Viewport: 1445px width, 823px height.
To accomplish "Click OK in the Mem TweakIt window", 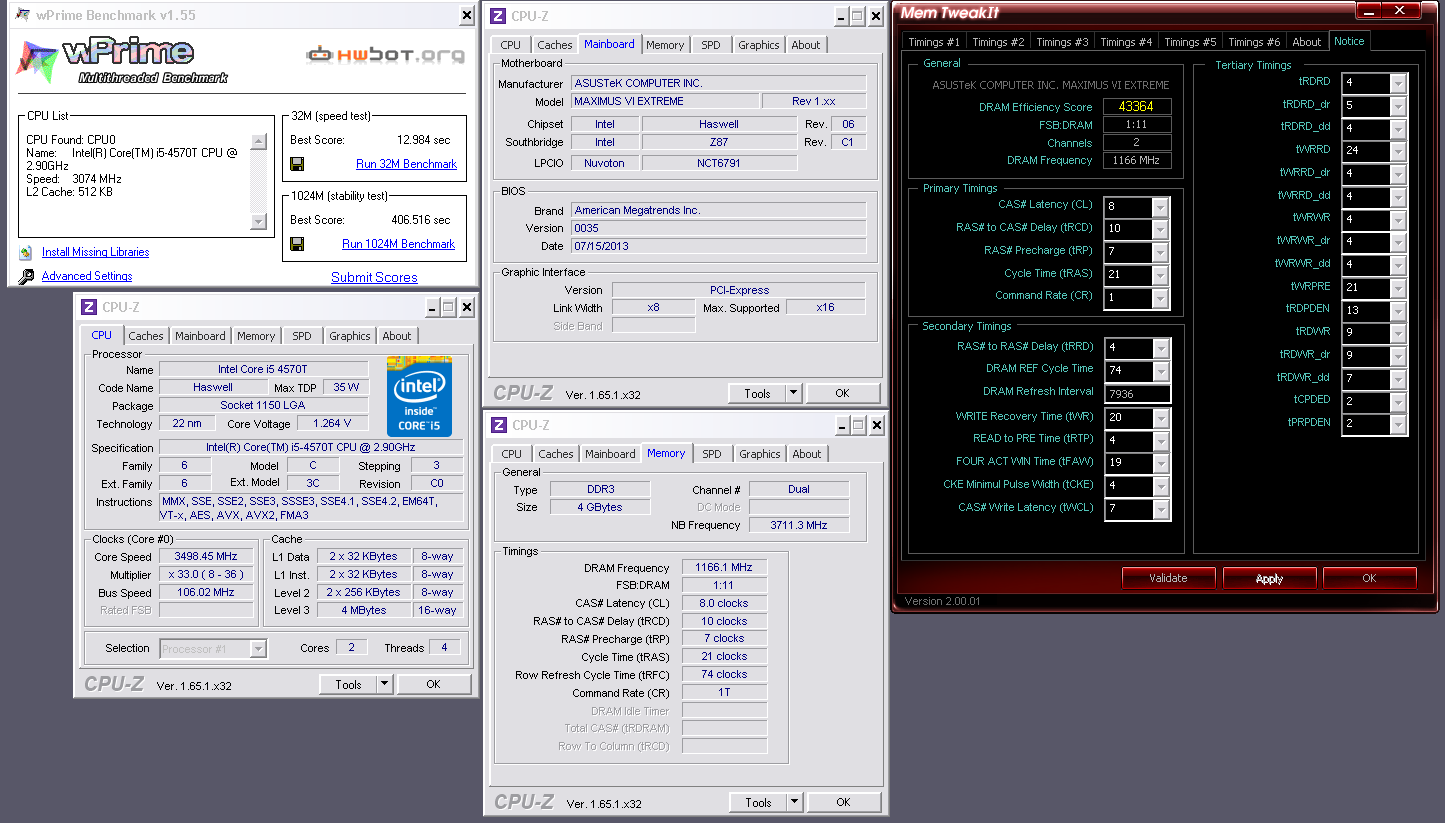I will (x=1369, y=578).
